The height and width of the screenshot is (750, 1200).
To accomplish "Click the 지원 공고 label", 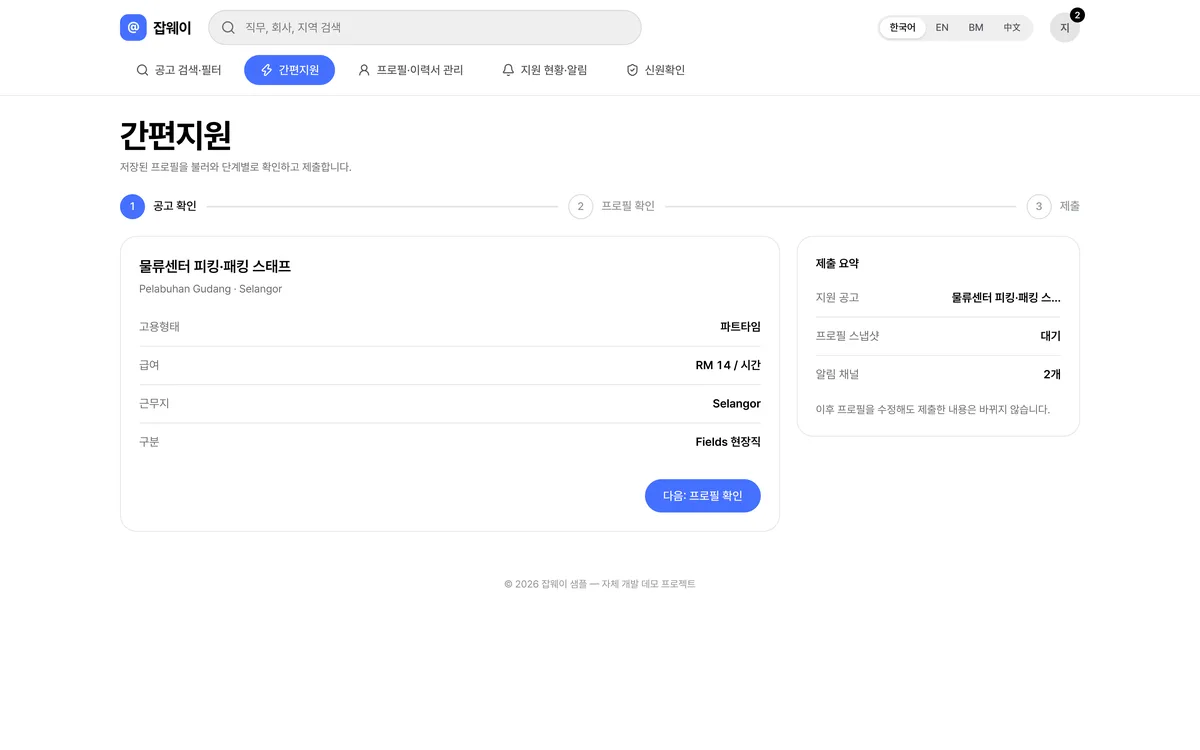I will pos(837,298).
